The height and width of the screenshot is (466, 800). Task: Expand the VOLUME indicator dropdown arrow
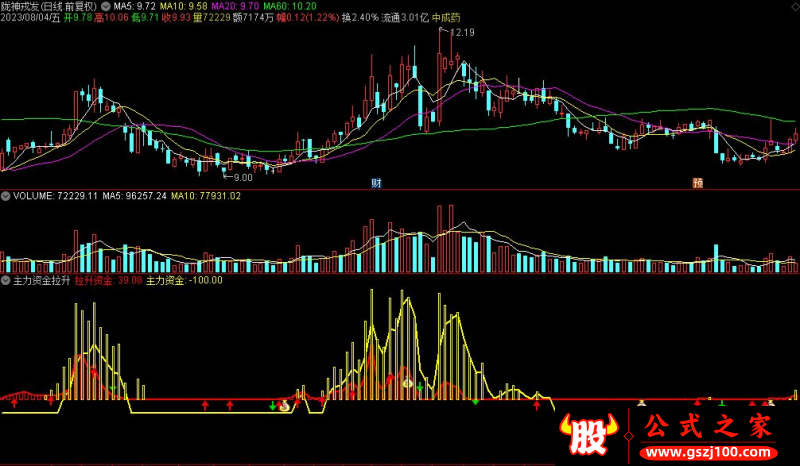6,195
